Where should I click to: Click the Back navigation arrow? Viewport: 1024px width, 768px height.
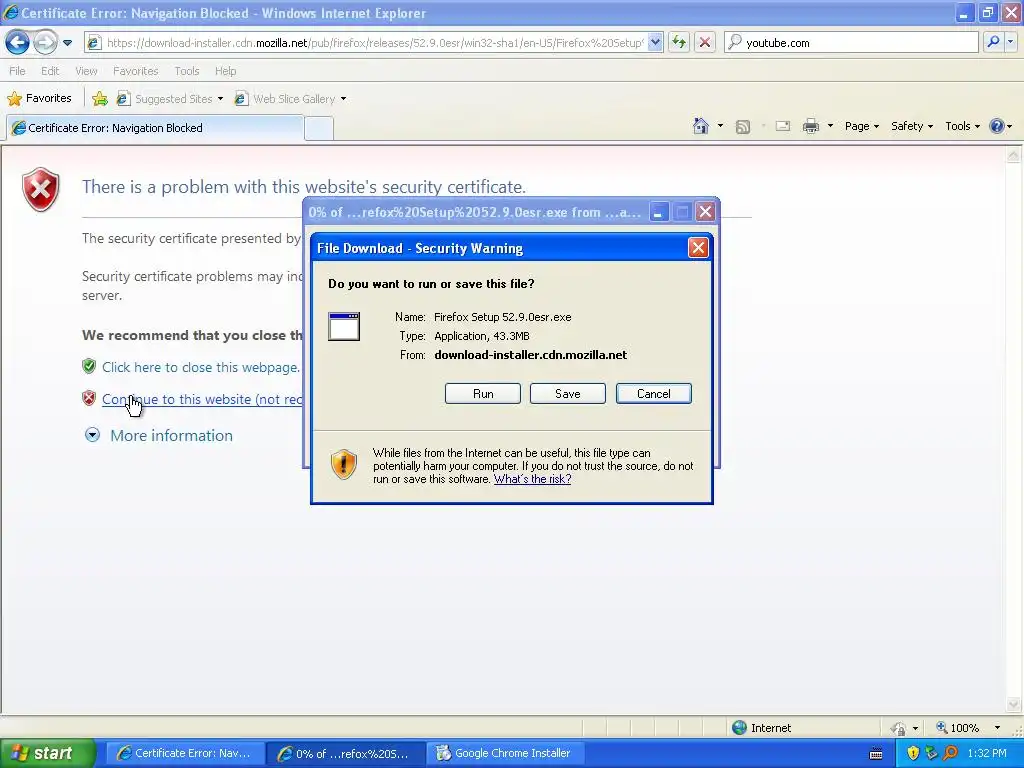(18, 43)
